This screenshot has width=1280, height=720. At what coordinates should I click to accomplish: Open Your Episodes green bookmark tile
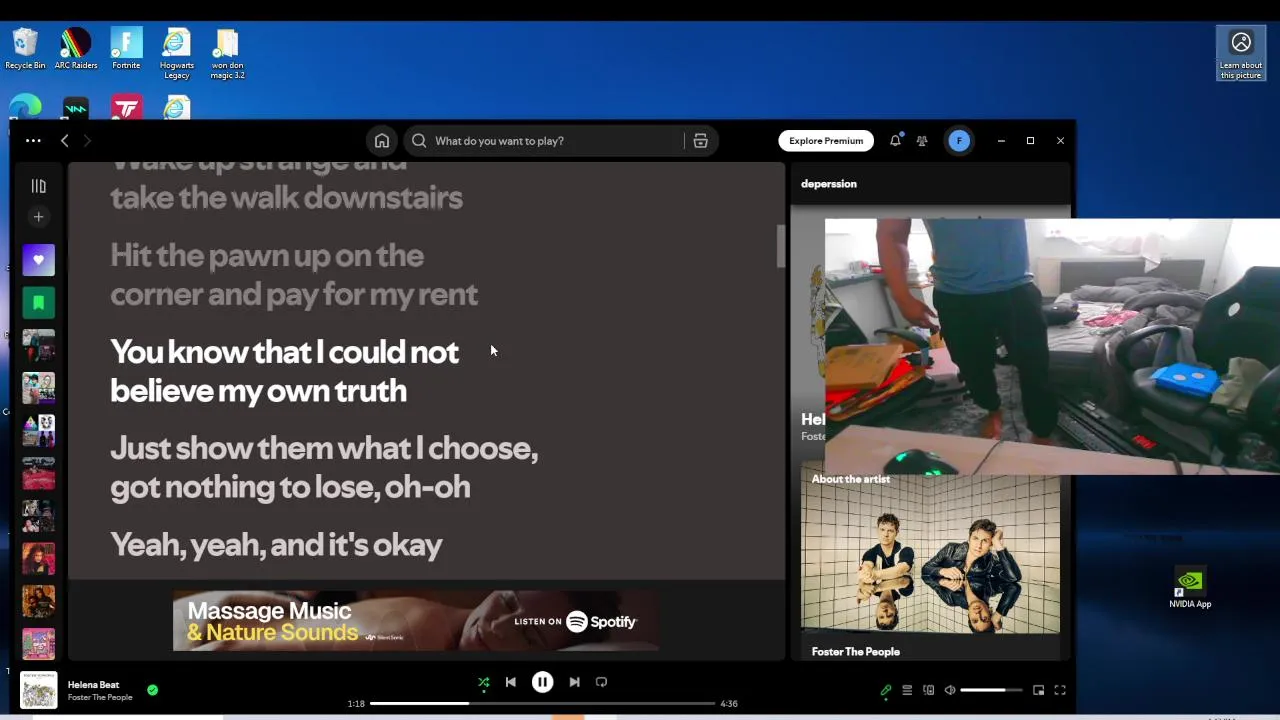pos(38,303)
